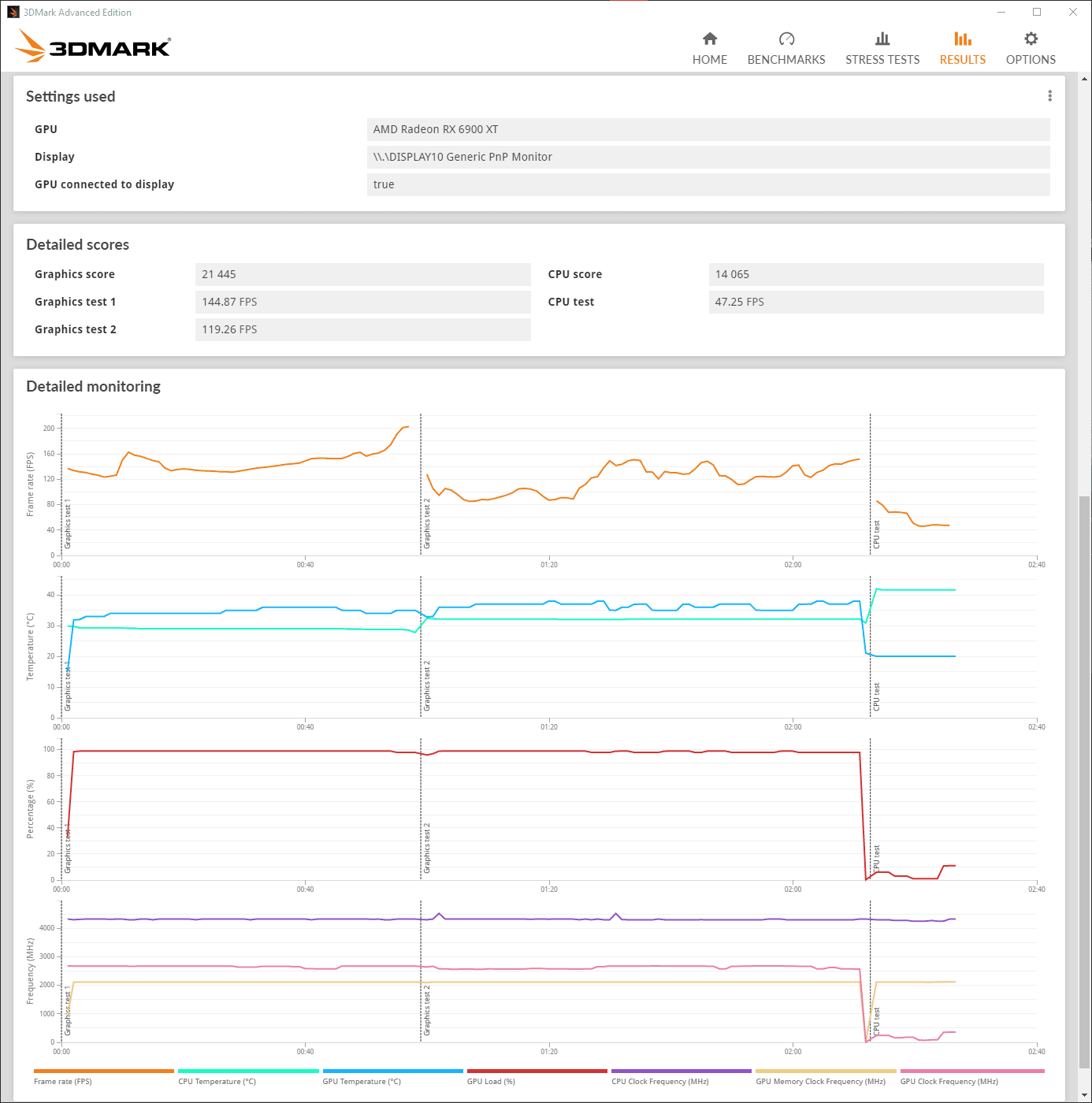The height and width of the screenshot is (1103, 1092).
Task: Click the Graphics score value 21 445
Action: pyautogui.click(x=362, y=274)
